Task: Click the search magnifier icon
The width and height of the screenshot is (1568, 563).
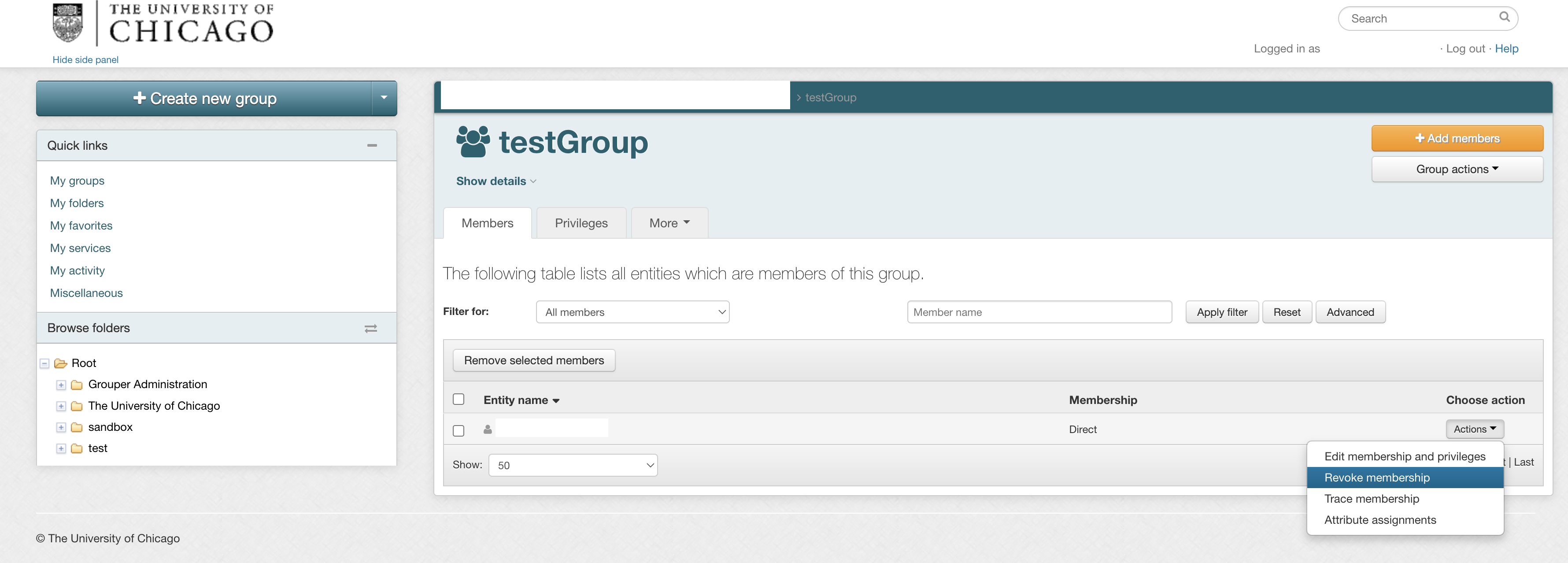Action: (1504, 17)
